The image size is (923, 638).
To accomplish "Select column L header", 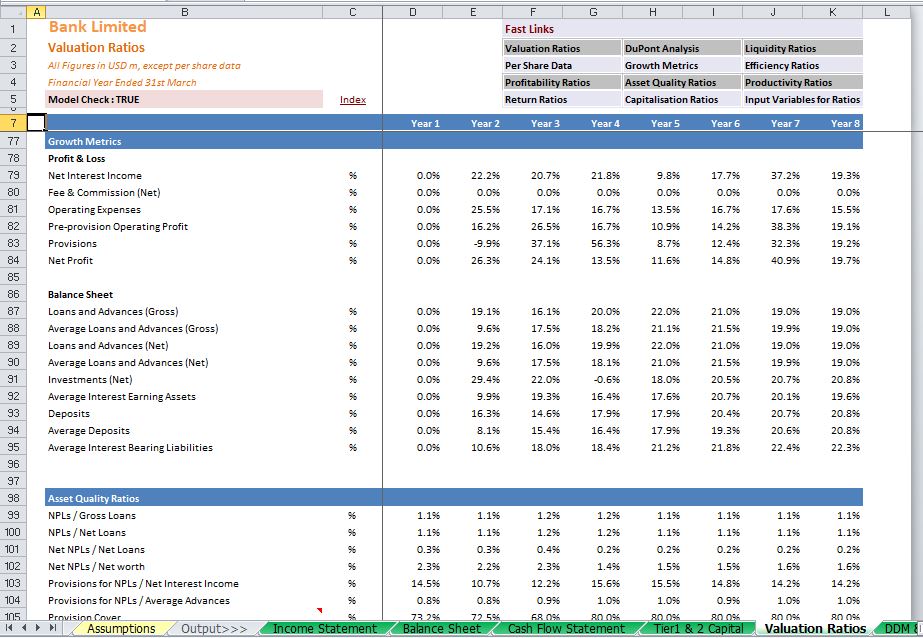I will click(887, 12).
